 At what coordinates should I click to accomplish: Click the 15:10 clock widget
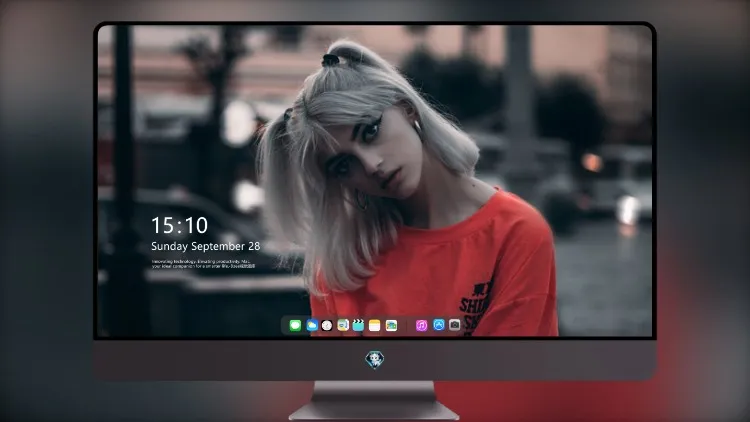click(x=179, y=225)
